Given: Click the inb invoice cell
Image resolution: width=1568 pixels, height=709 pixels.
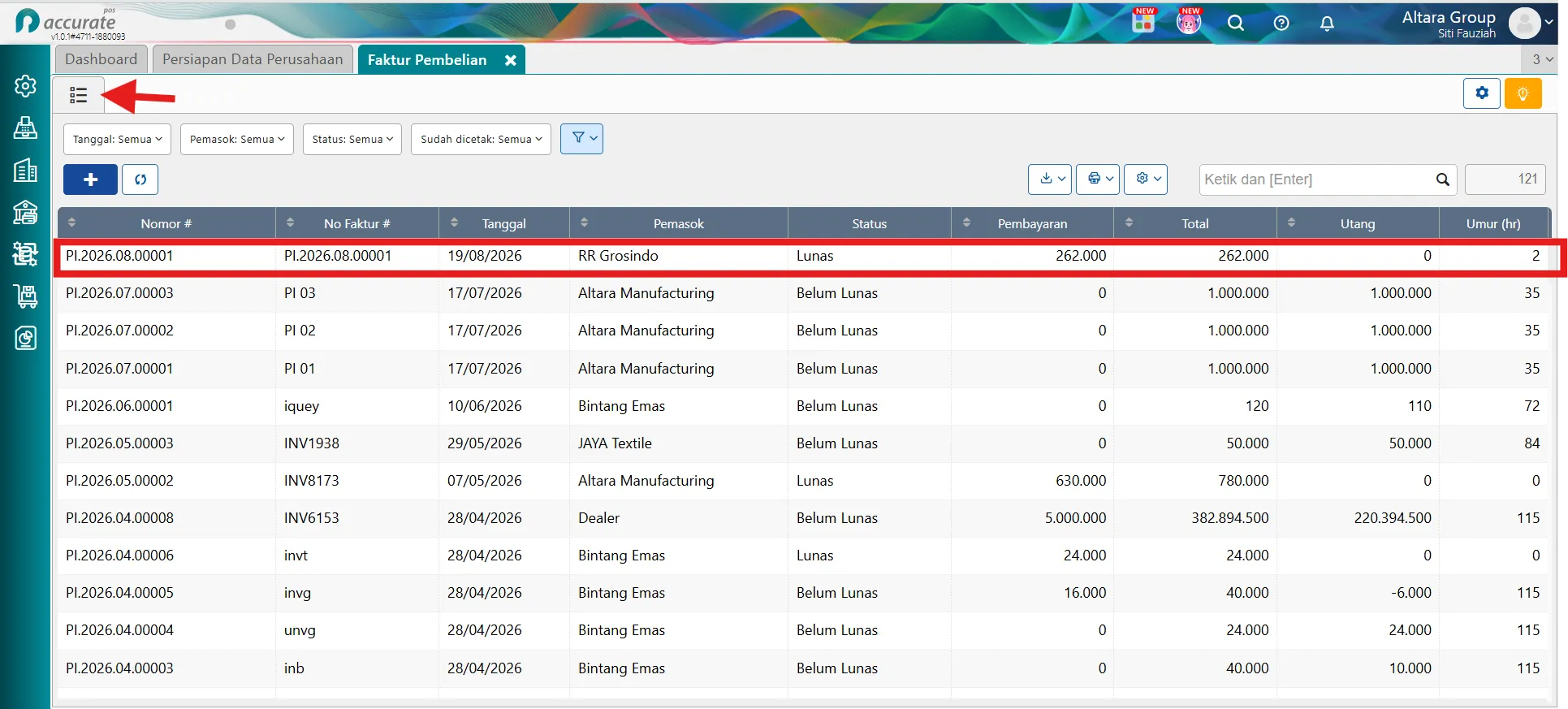Looking at the screenshot, I should click(x=294, y=668).
